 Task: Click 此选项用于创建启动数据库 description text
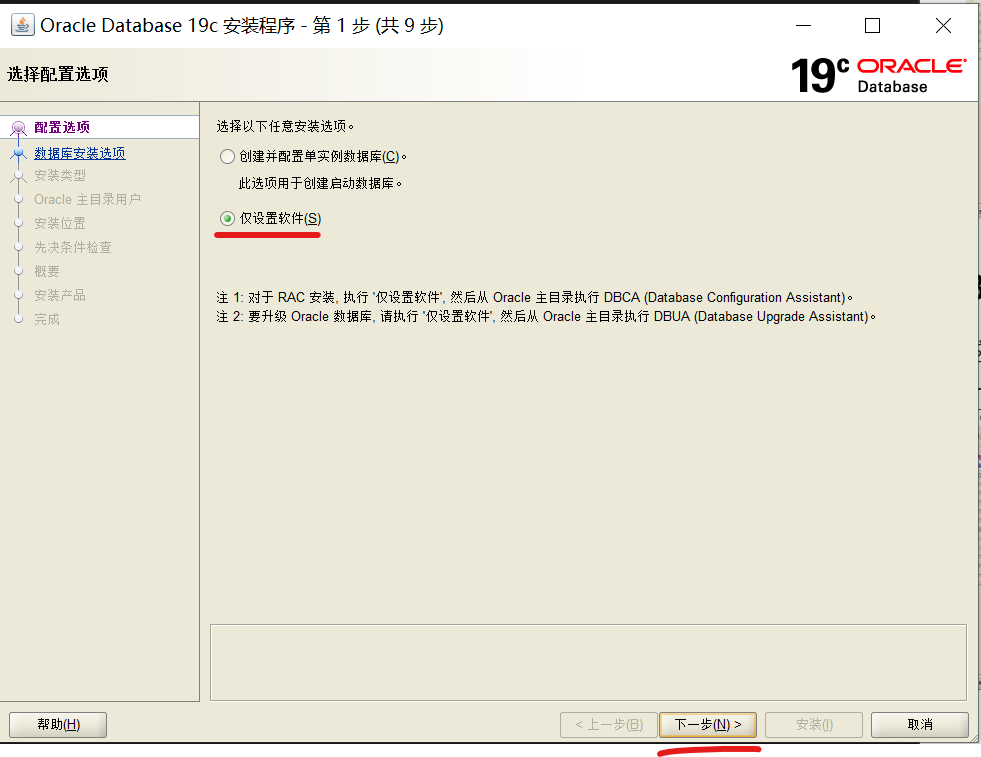pos(320,183)
